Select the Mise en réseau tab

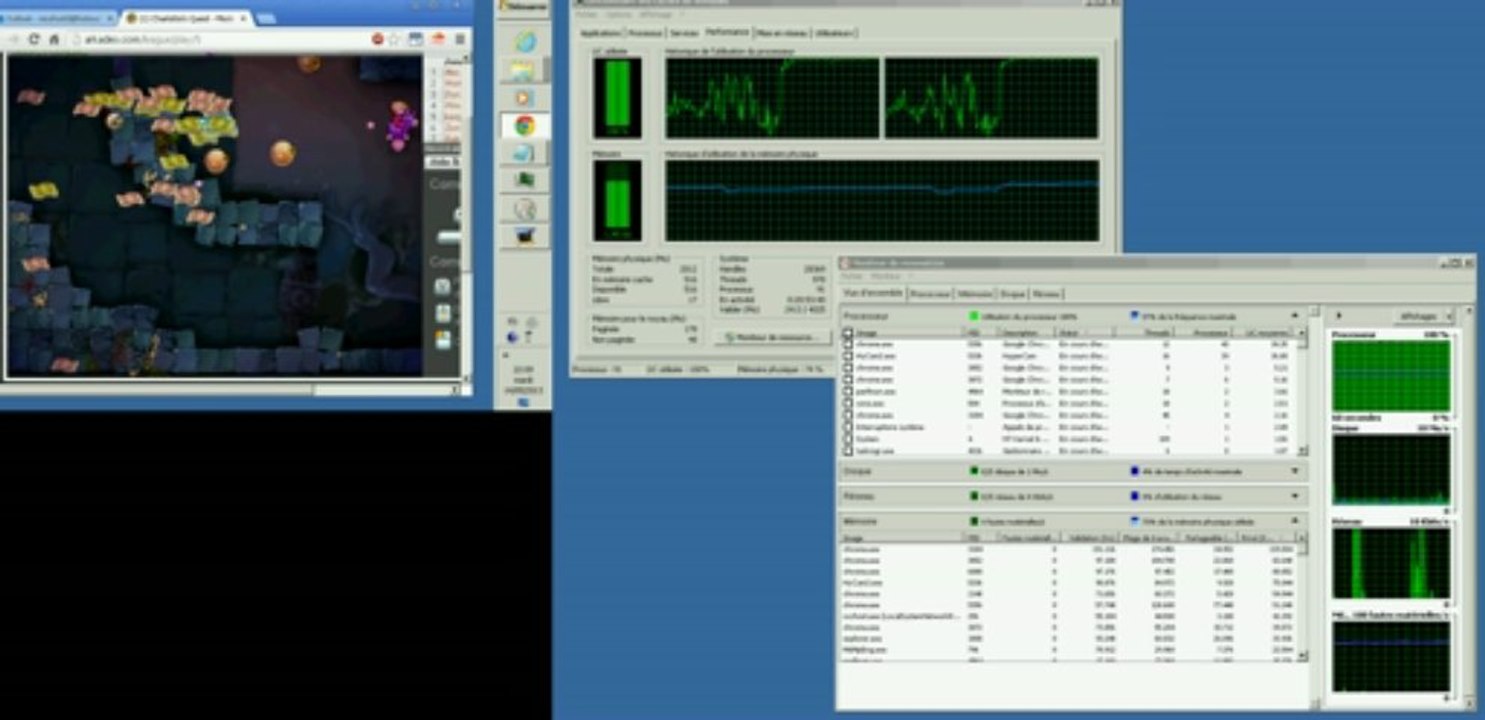click(783, 33)
